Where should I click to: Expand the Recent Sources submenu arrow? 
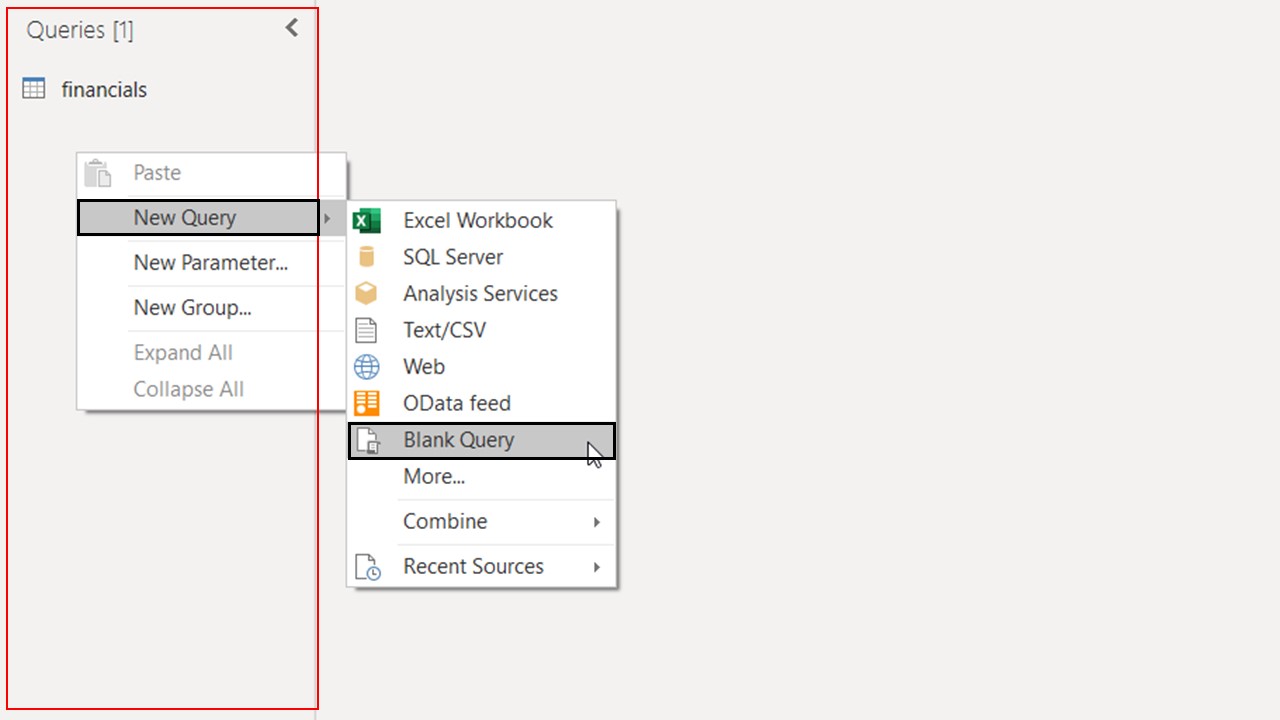(597, 567)
